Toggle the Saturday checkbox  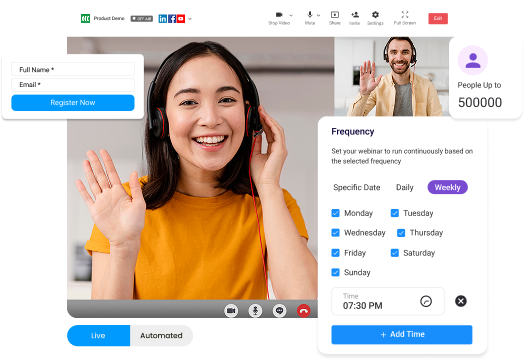click(395, 253)
